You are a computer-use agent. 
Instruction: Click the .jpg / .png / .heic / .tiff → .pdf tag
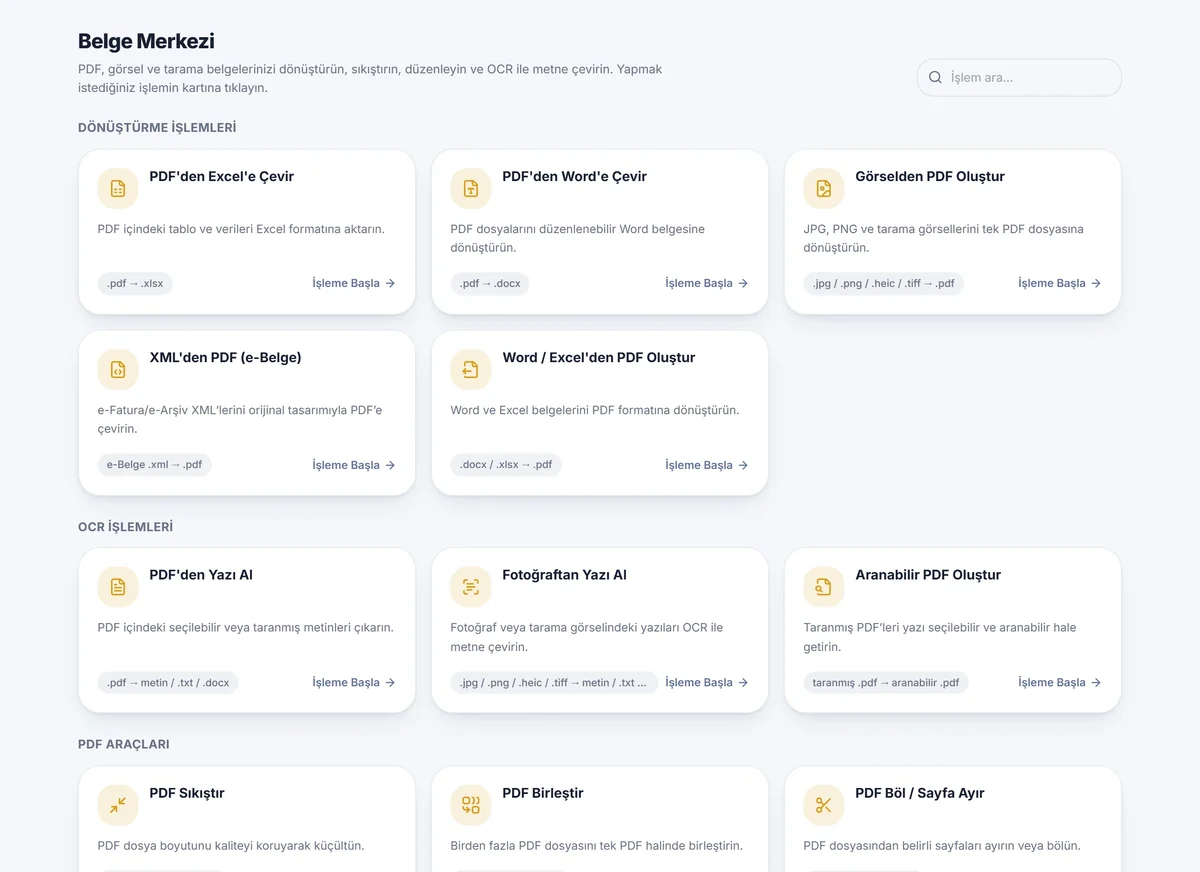point(884,283)
